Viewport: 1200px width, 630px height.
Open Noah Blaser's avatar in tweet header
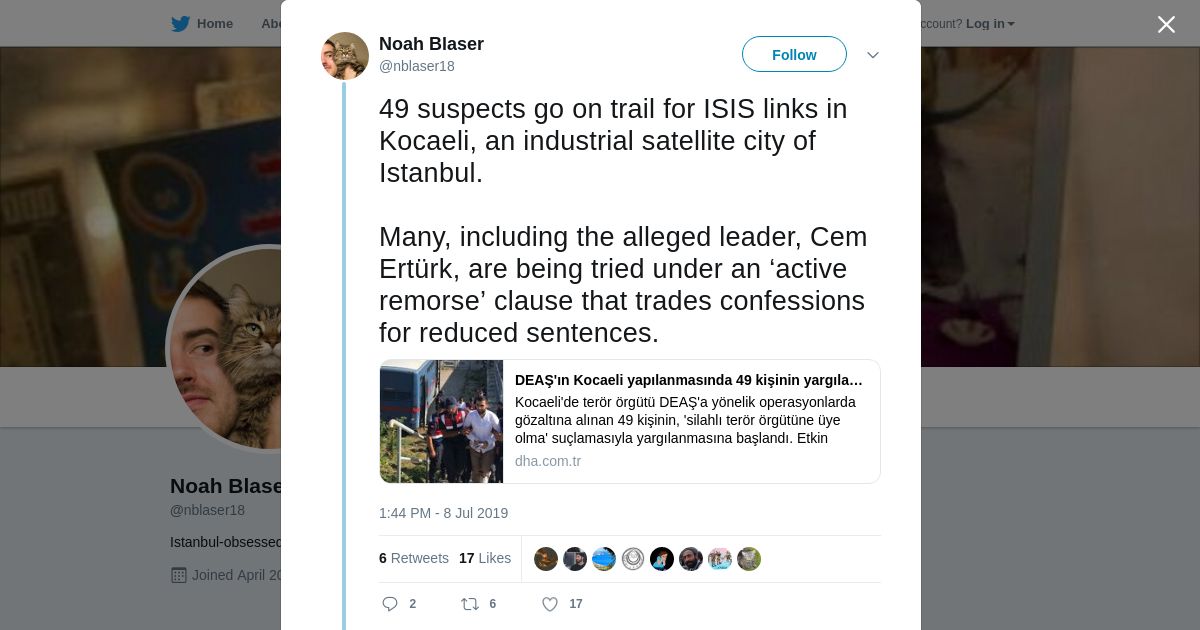coord(345,56)
